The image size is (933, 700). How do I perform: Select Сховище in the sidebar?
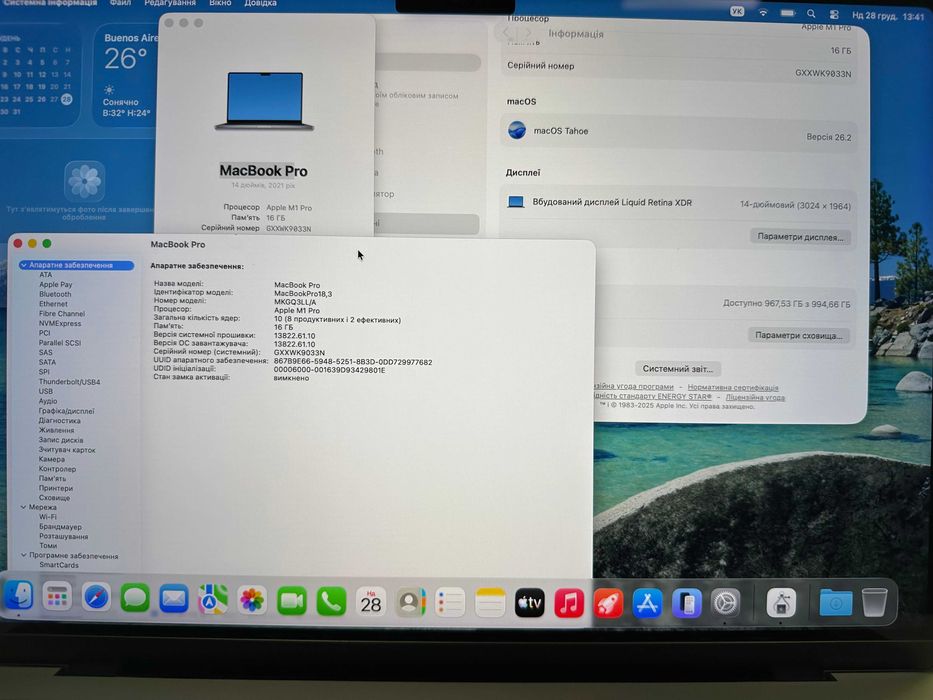(54, 498)
